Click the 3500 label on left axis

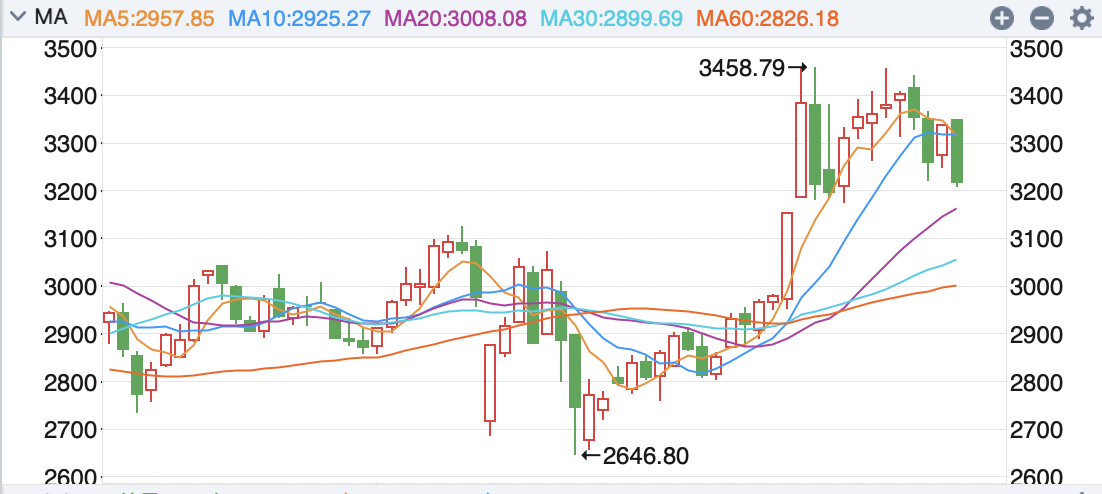(70, 49)
